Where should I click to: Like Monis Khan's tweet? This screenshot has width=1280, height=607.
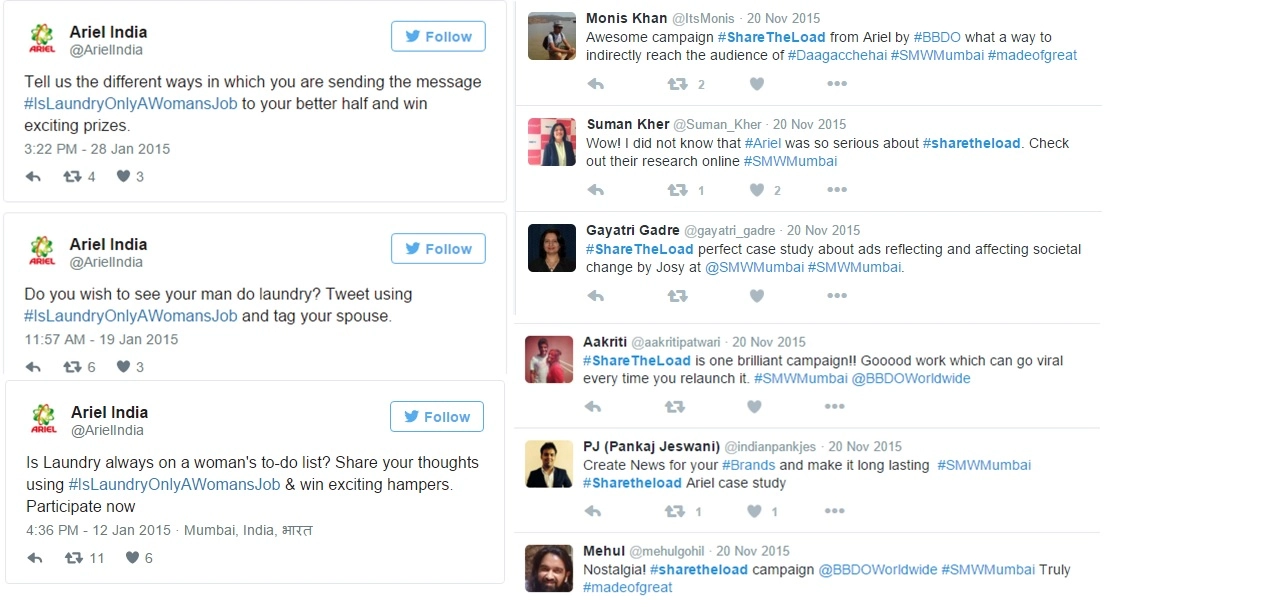click(757, 84)
